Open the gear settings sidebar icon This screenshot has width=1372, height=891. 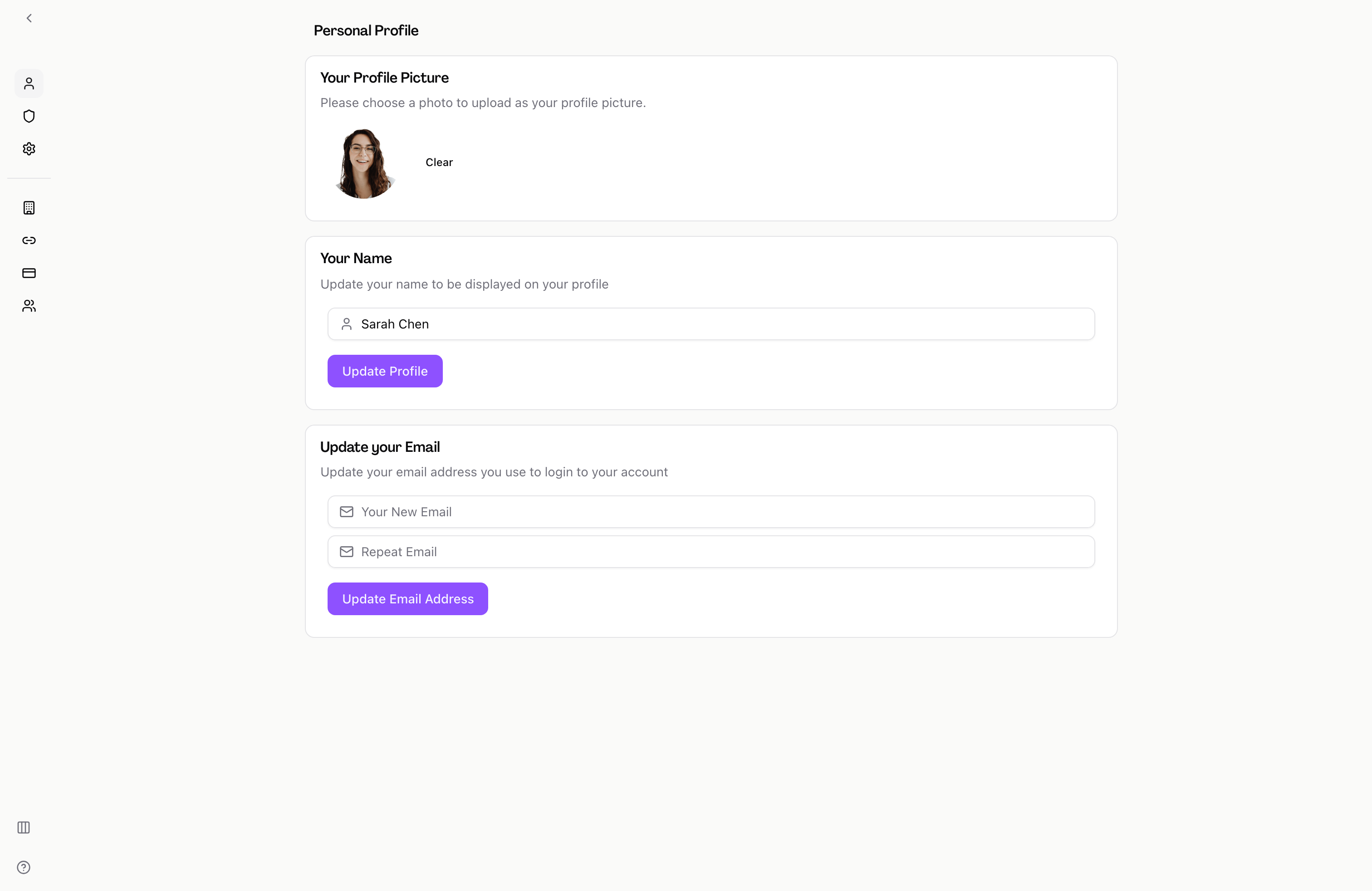click(x=29, y=149)
